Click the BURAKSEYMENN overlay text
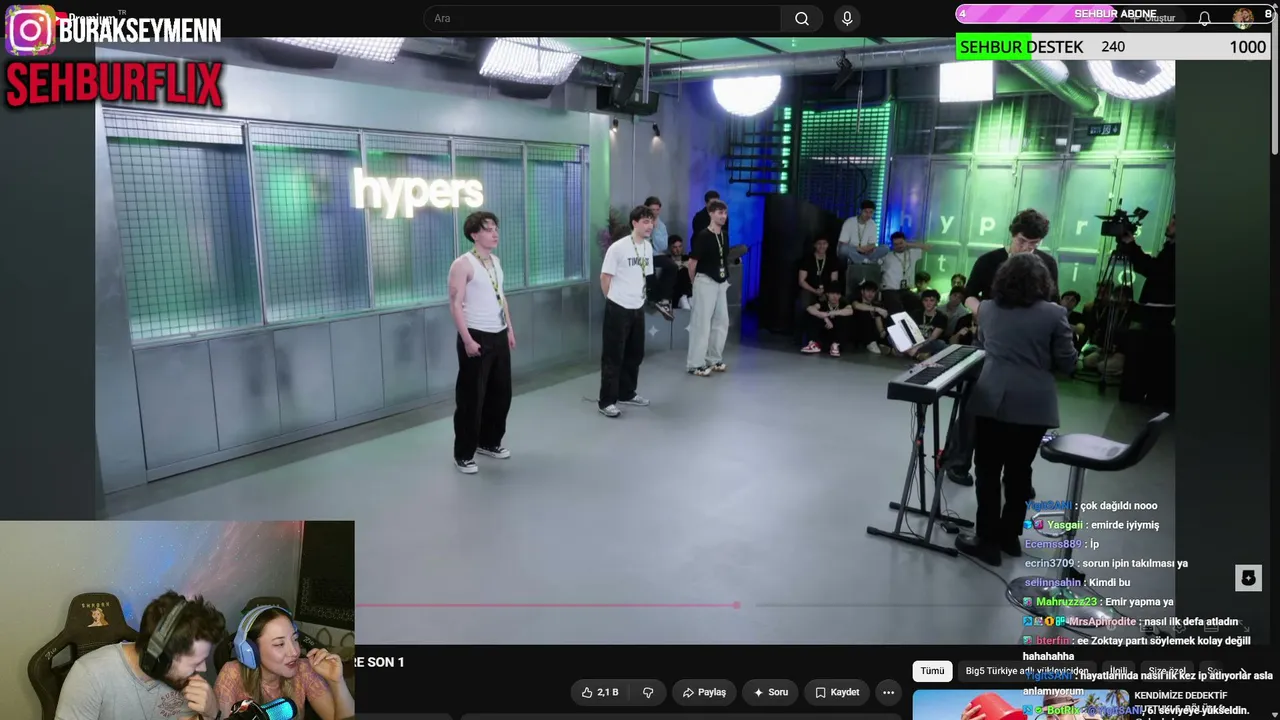Screen dimensions: 1280x720 tap(139, 30)
